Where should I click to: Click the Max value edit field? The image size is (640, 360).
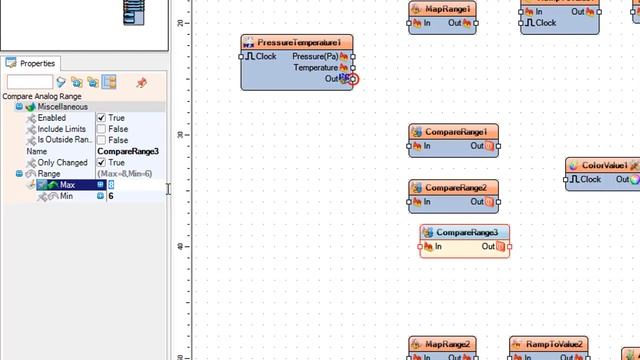[x=136, y=185]
